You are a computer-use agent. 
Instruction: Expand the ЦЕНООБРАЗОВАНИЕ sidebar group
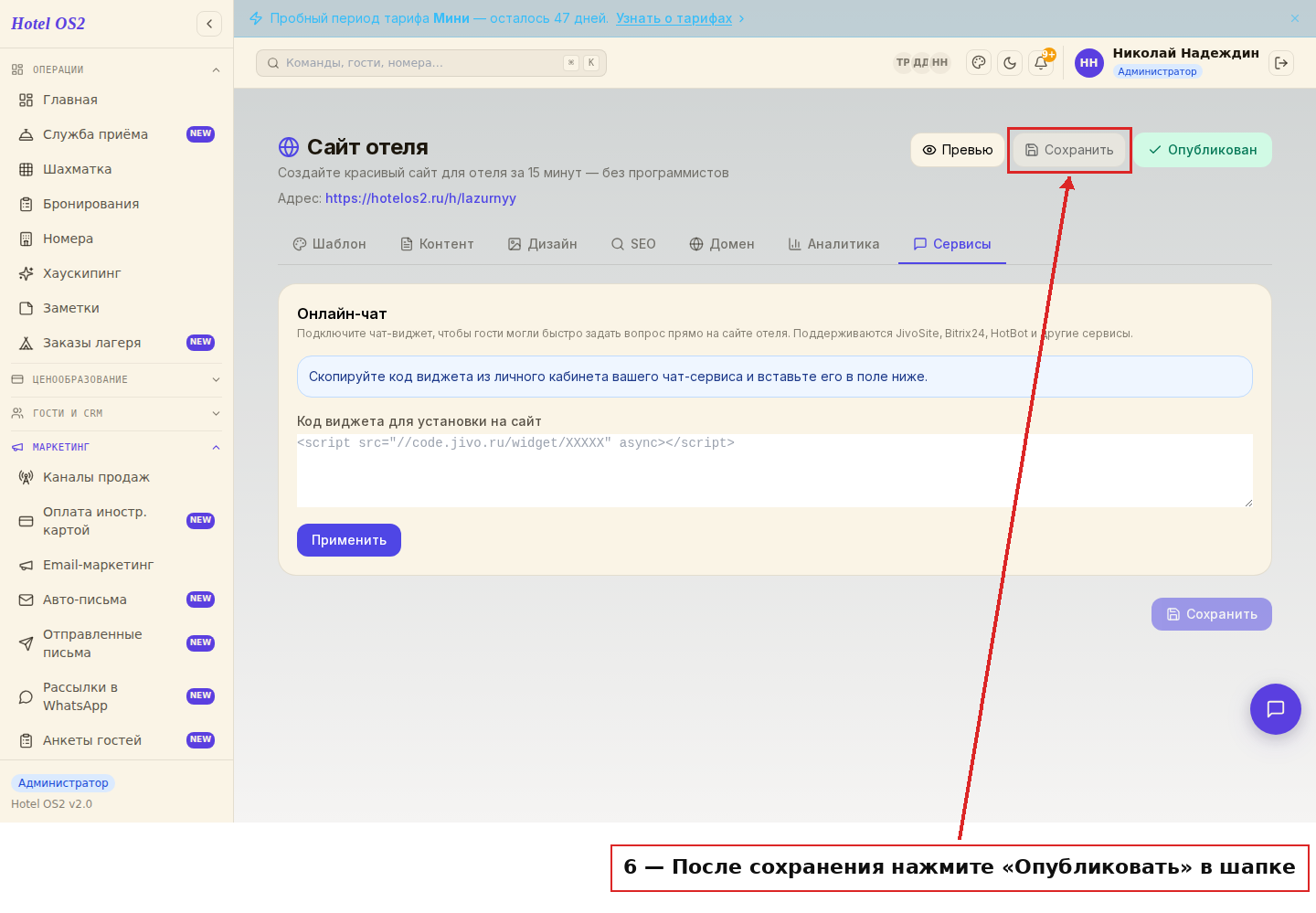click(116, 379)
